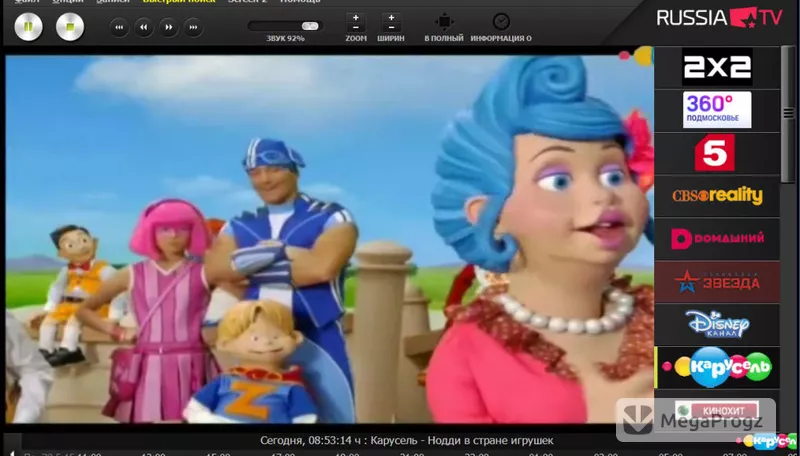
Task: Open the Screen 2 menu
Action: pos(247,2)
